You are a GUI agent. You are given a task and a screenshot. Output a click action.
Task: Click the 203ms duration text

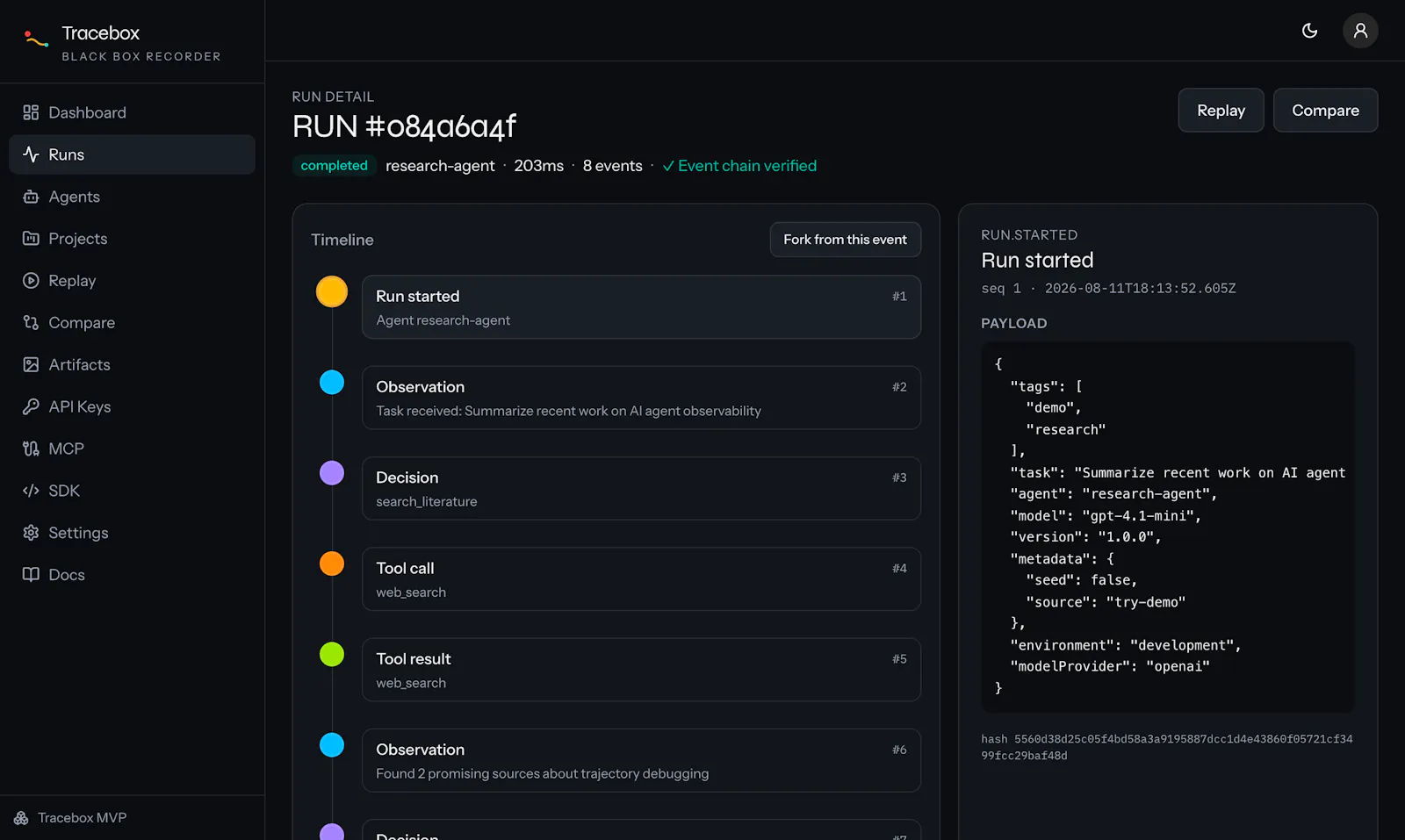[x=538, y=166]
